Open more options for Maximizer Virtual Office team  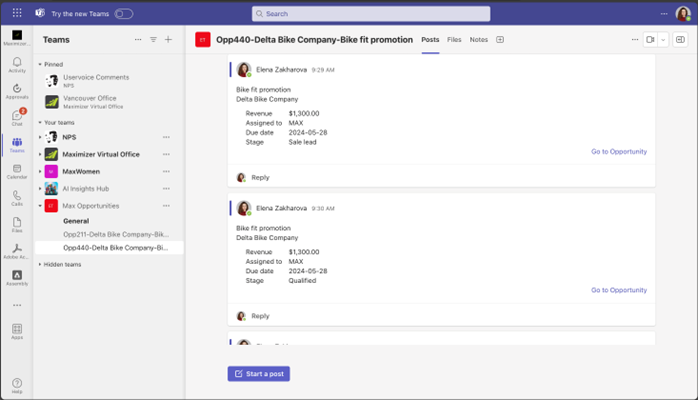click(x=166, y=154)
